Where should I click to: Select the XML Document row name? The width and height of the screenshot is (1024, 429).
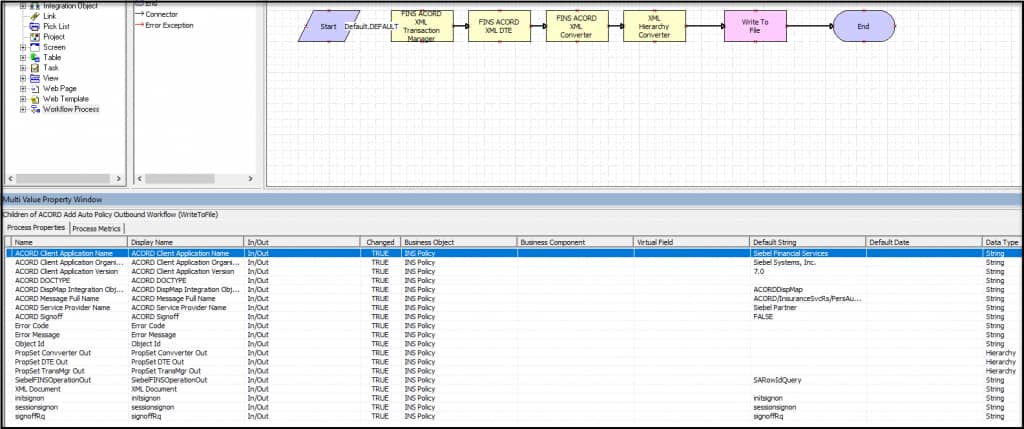(37, 389)
